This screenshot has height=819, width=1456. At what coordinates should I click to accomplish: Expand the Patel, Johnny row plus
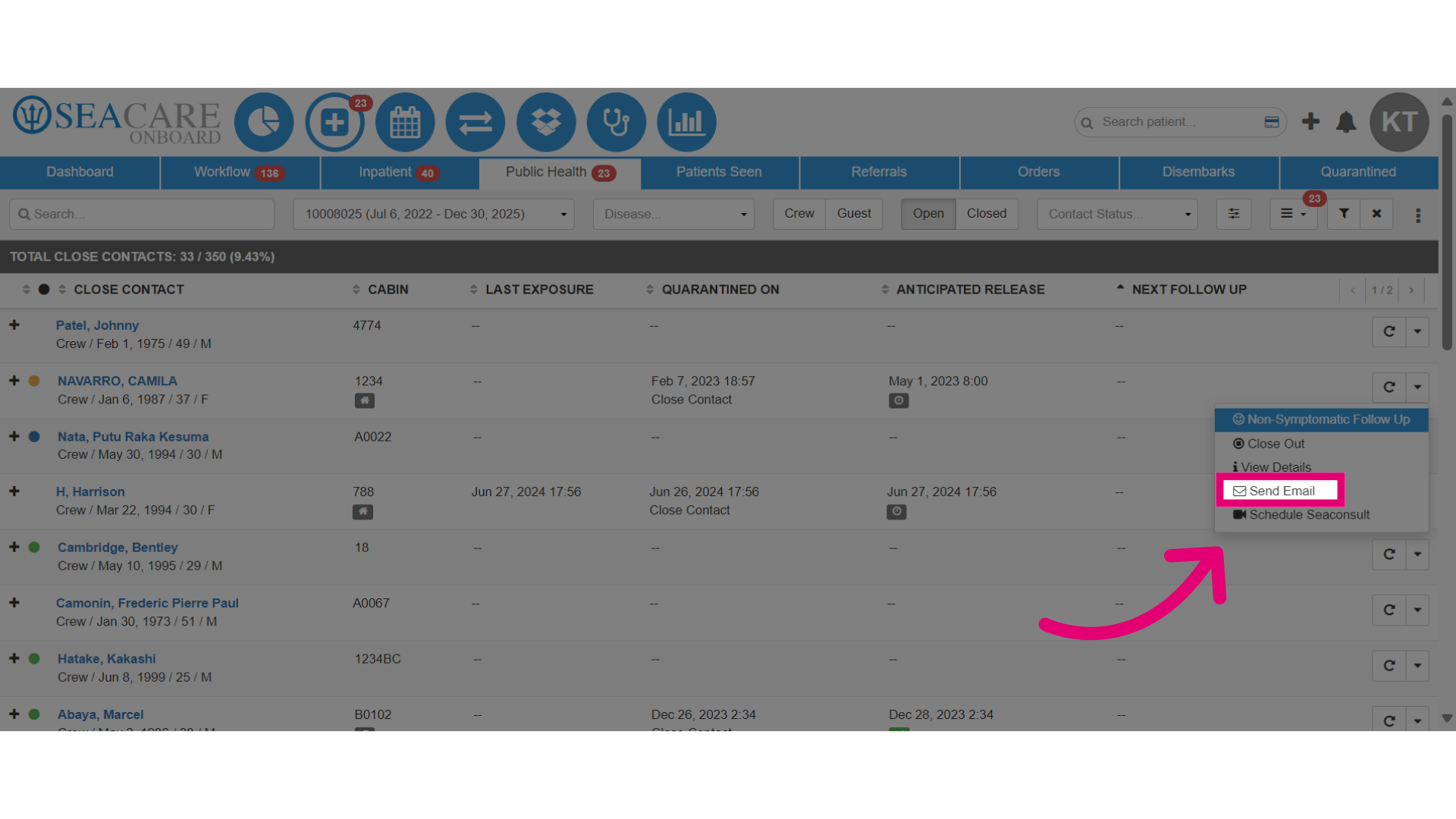click(x=14, y=325)
